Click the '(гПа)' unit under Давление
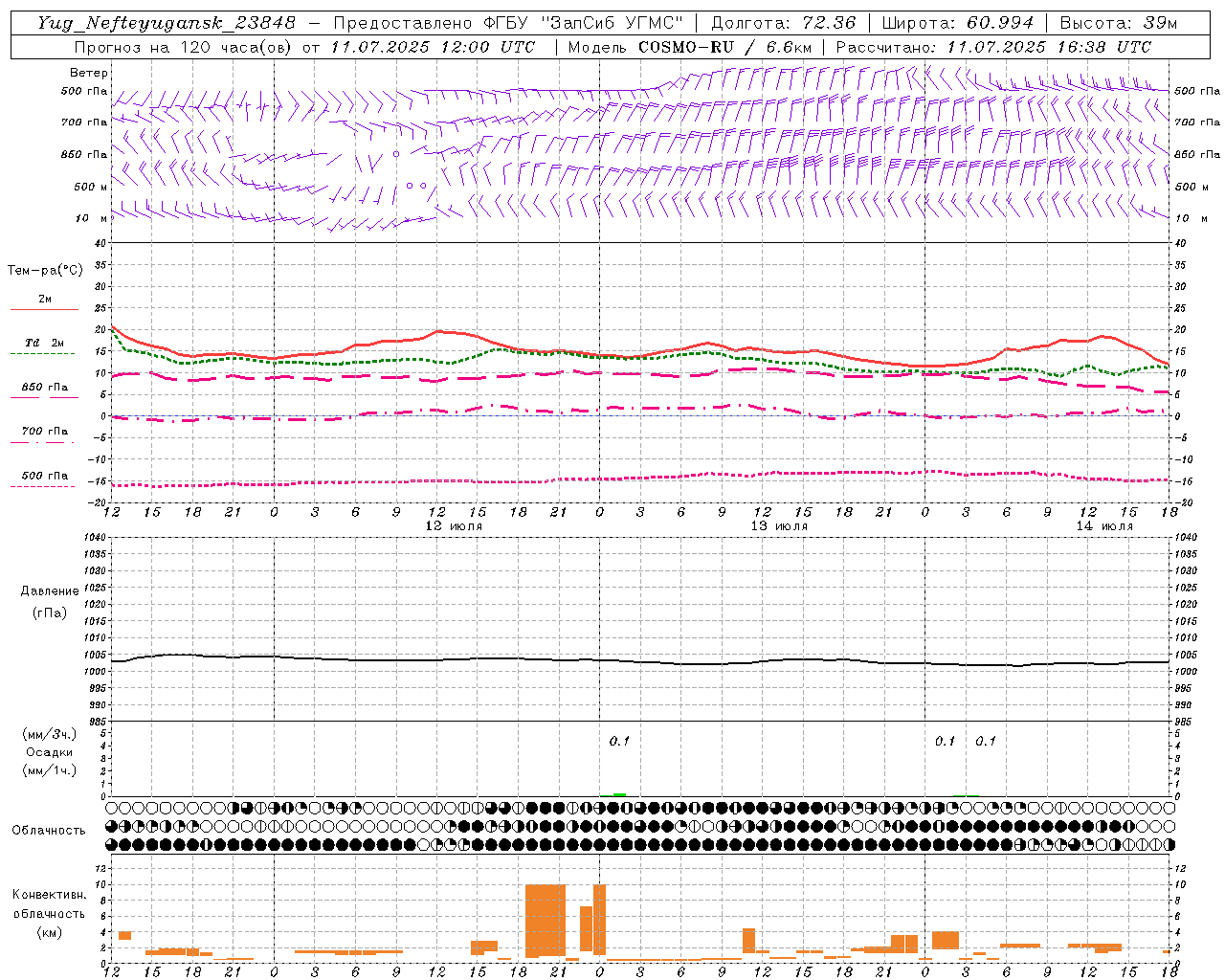Screen dimensions: 1225x980 (50, 612)
